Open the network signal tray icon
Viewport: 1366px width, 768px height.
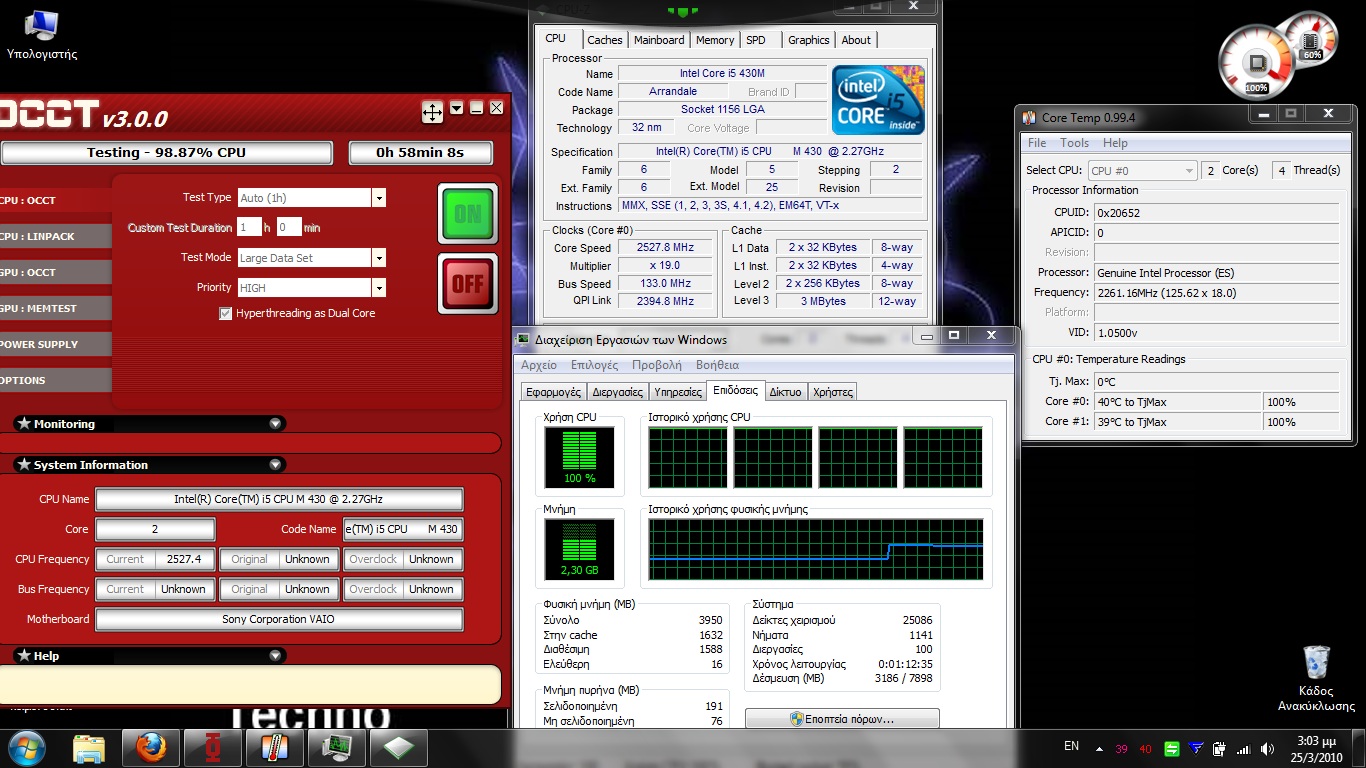[1244, 748]
